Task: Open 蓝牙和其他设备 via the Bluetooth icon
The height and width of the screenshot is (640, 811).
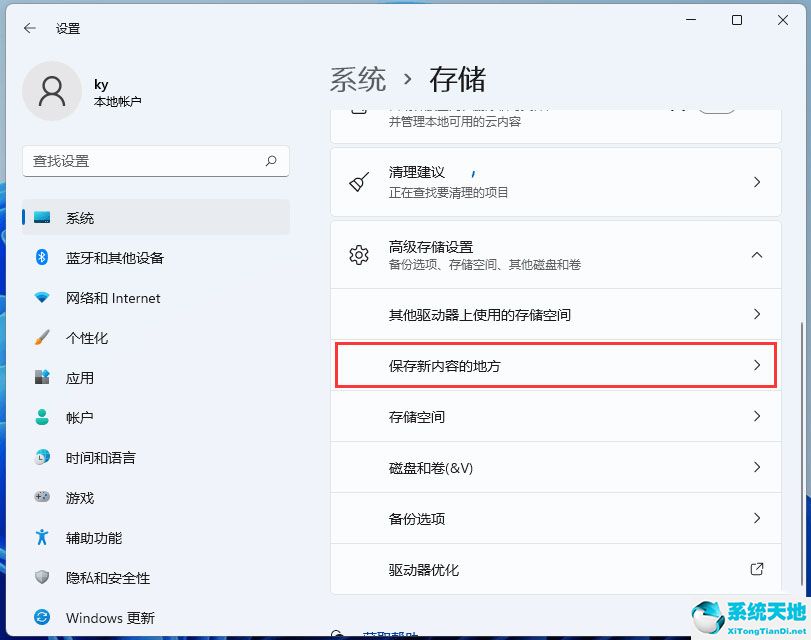Action: point(41,258)
